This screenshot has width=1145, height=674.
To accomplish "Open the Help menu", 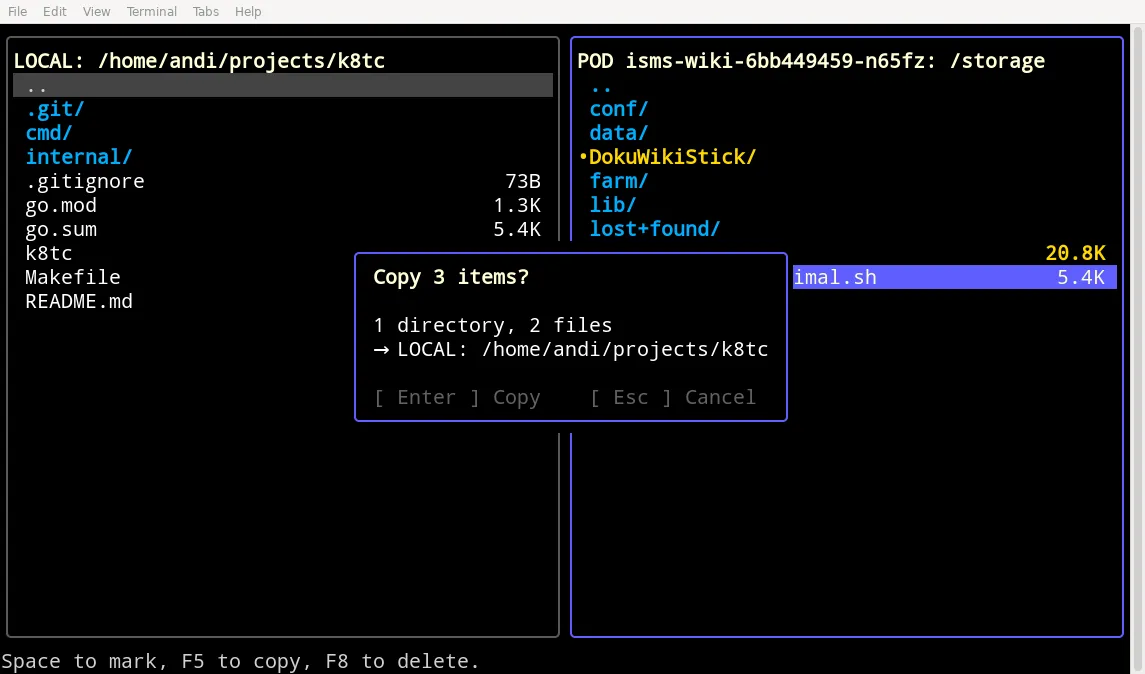I will tap(248, 12).
